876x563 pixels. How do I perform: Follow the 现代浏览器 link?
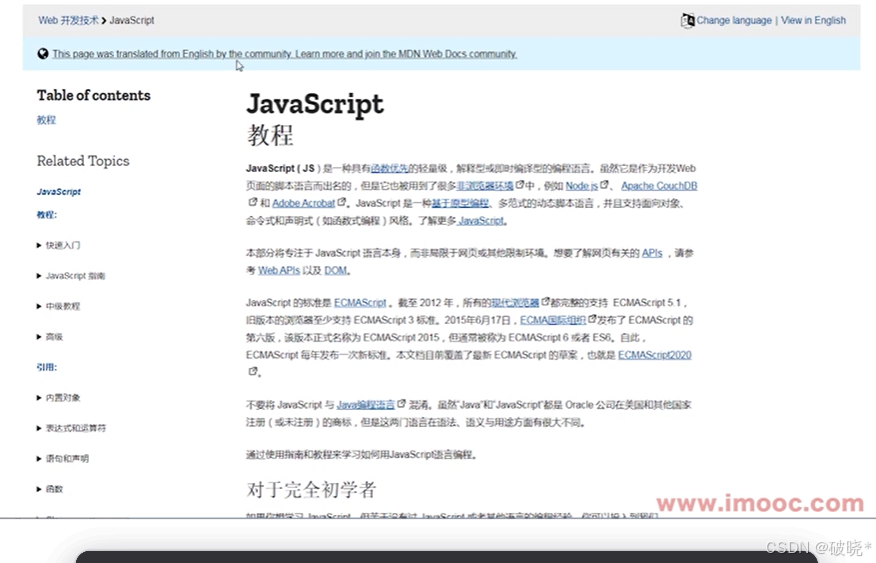515,303
